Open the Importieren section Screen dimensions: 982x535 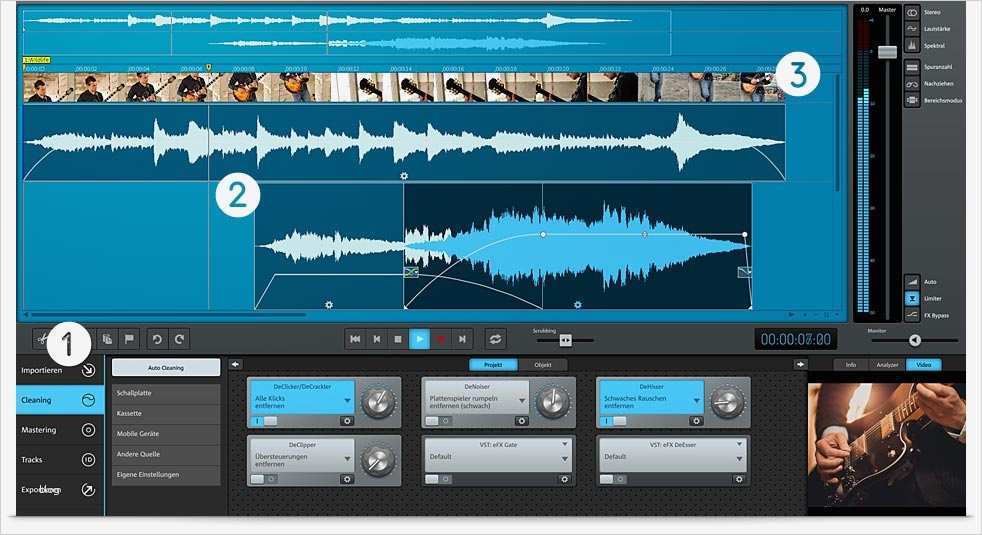click(x=60, y=370)
